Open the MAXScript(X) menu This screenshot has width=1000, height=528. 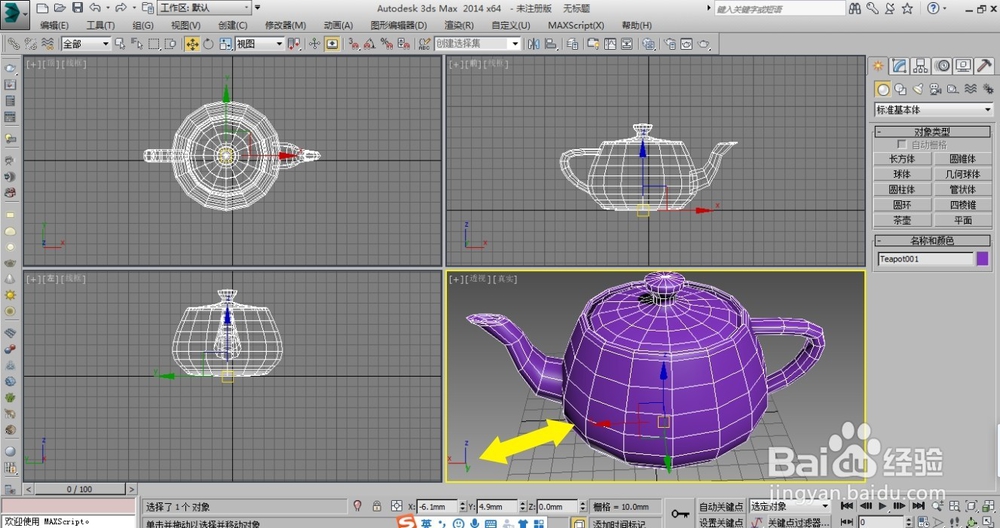point(576,26)
